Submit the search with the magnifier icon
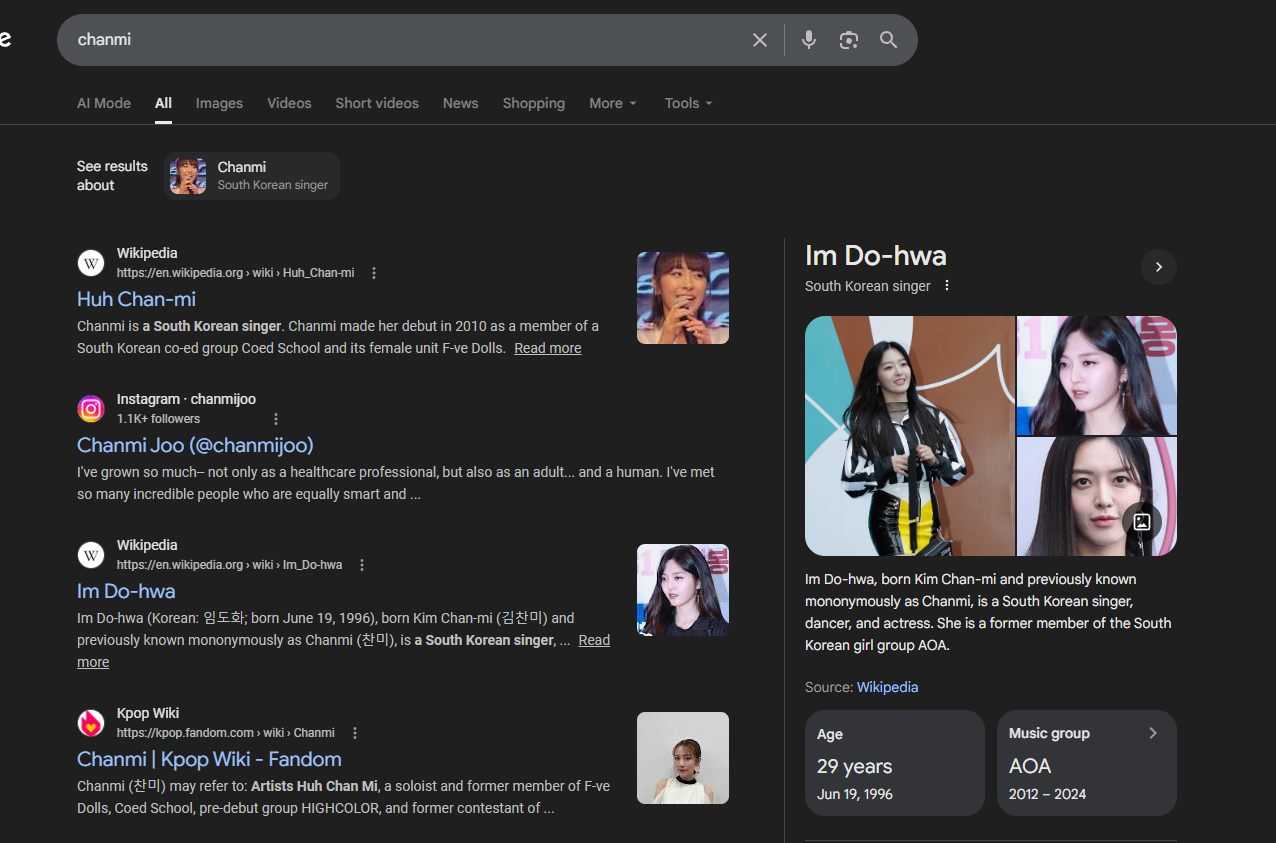The image size is (1276, 843). 888,40
